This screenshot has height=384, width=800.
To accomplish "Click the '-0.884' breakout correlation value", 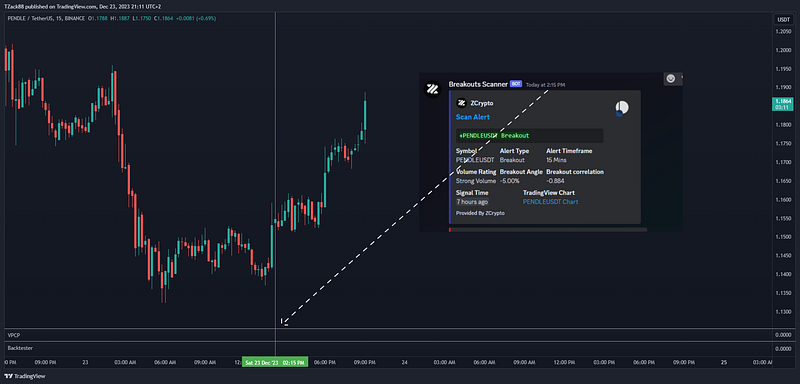I will click(x=555, y=181).
